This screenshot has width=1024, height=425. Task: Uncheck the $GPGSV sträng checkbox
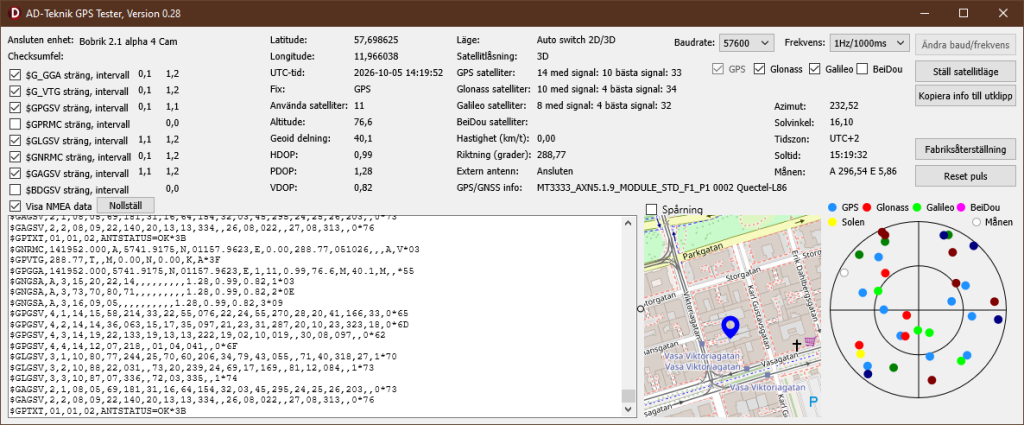point(15,107)
